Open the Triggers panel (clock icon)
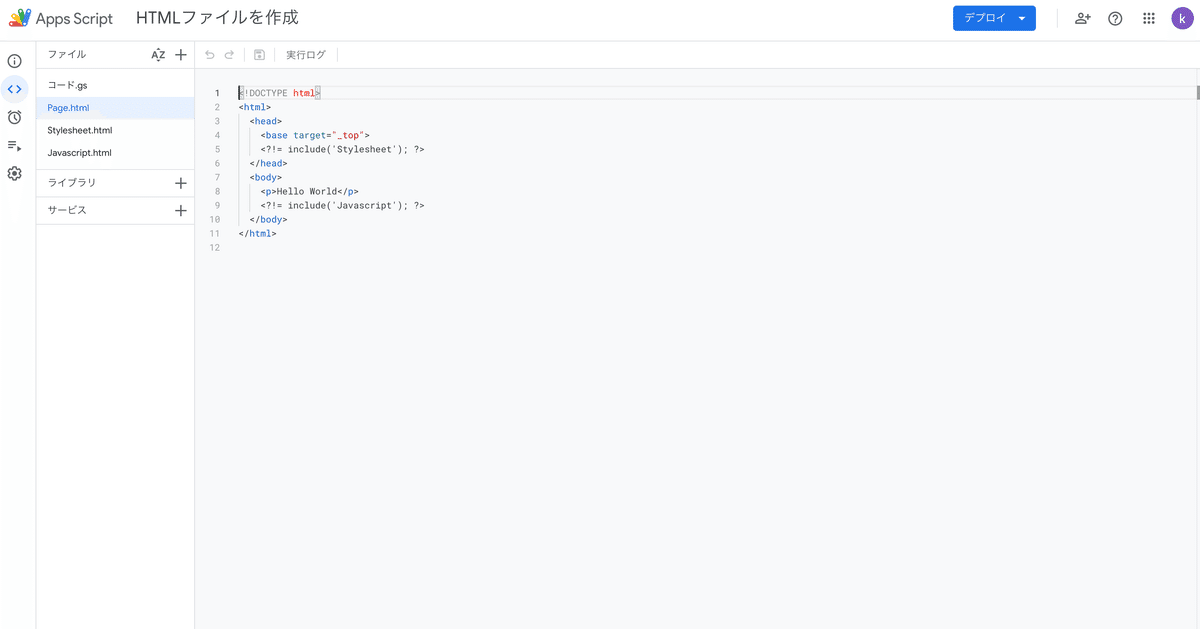Viewport: 1200px width, 629px height. tap(14, 117)
